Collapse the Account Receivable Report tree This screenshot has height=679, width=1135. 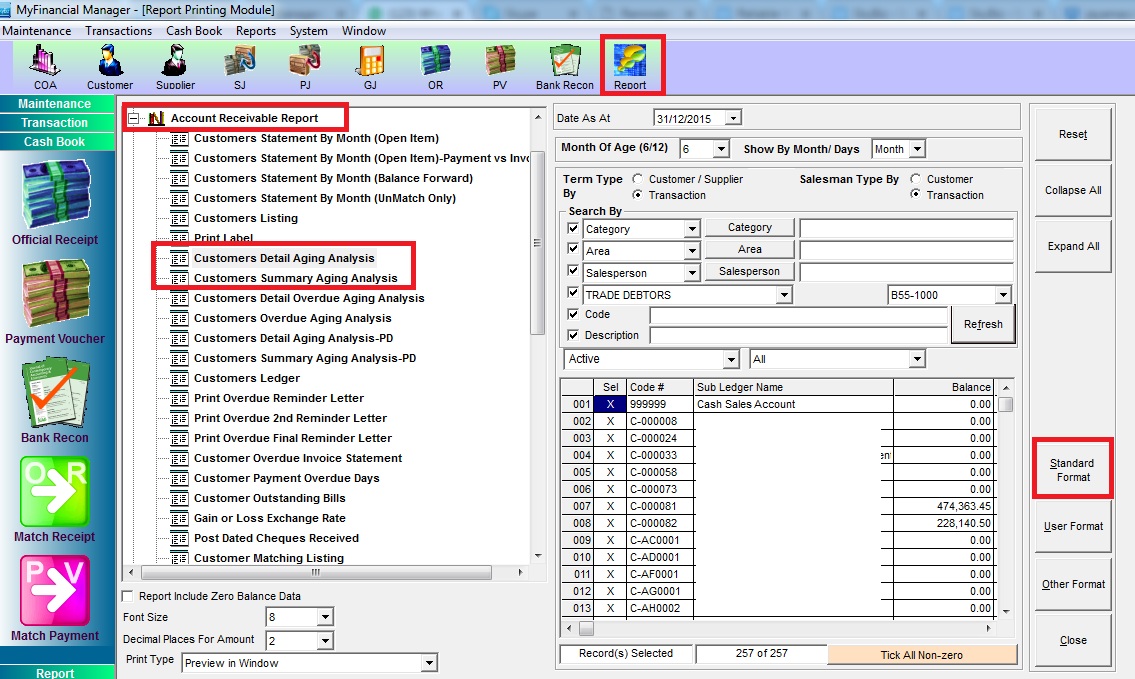click(133, 118)
